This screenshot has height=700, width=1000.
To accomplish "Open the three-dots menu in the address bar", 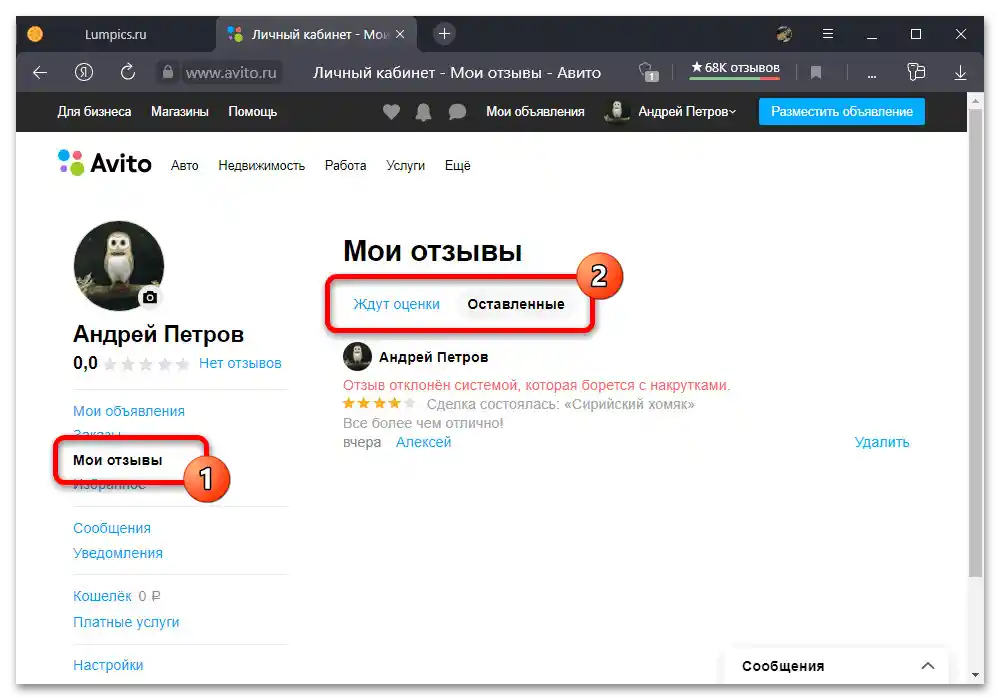I will pos(871,74).
